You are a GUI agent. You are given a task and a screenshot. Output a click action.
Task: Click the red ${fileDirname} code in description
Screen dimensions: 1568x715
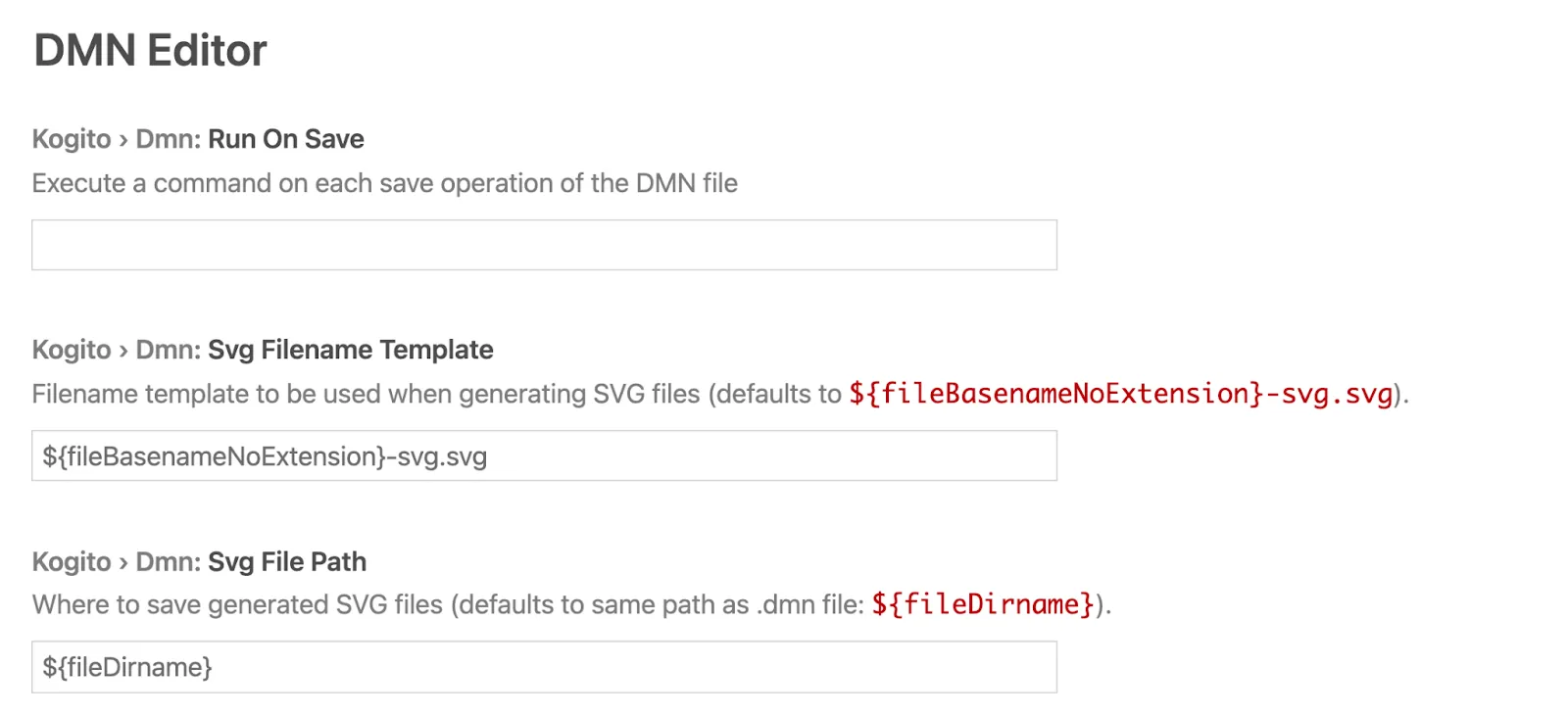(983, 604)
